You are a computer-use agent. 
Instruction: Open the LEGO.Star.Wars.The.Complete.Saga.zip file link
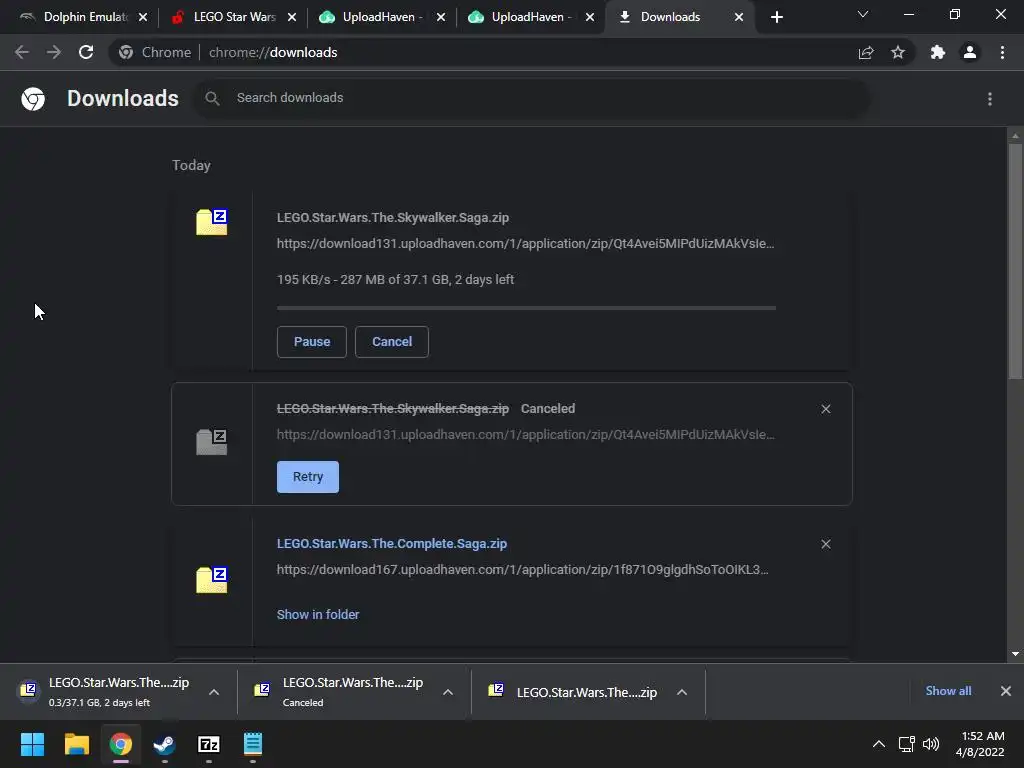click(392, 543)
